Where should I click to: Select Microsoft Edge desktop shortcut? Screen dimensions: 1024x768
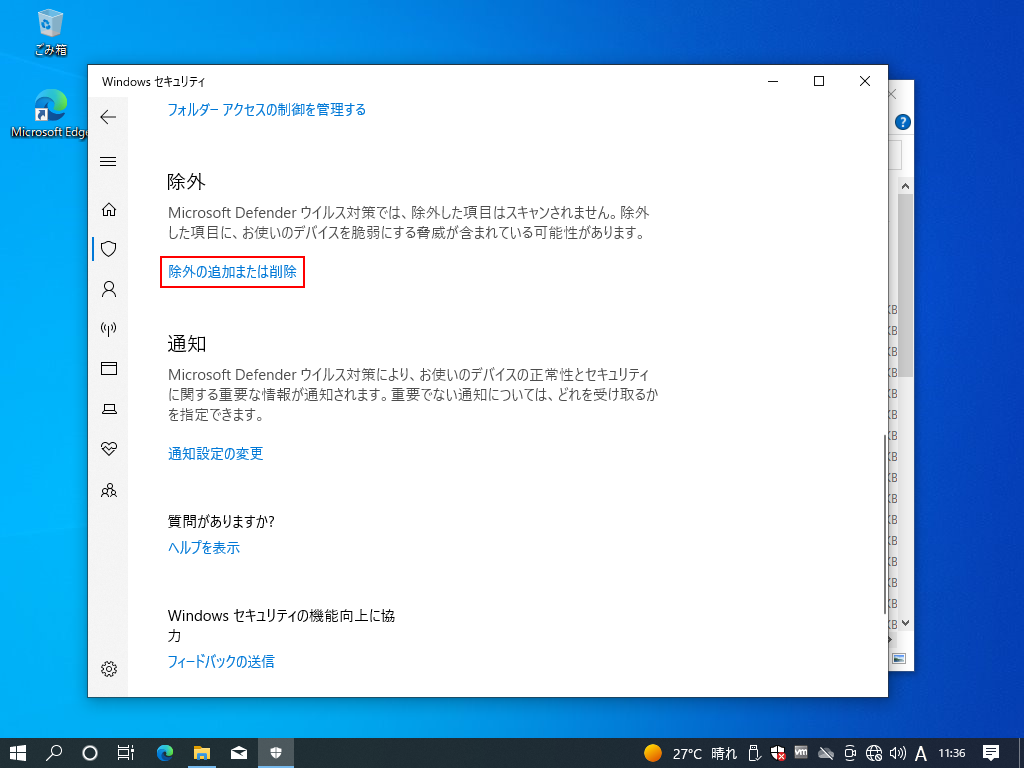click(50, 114)
